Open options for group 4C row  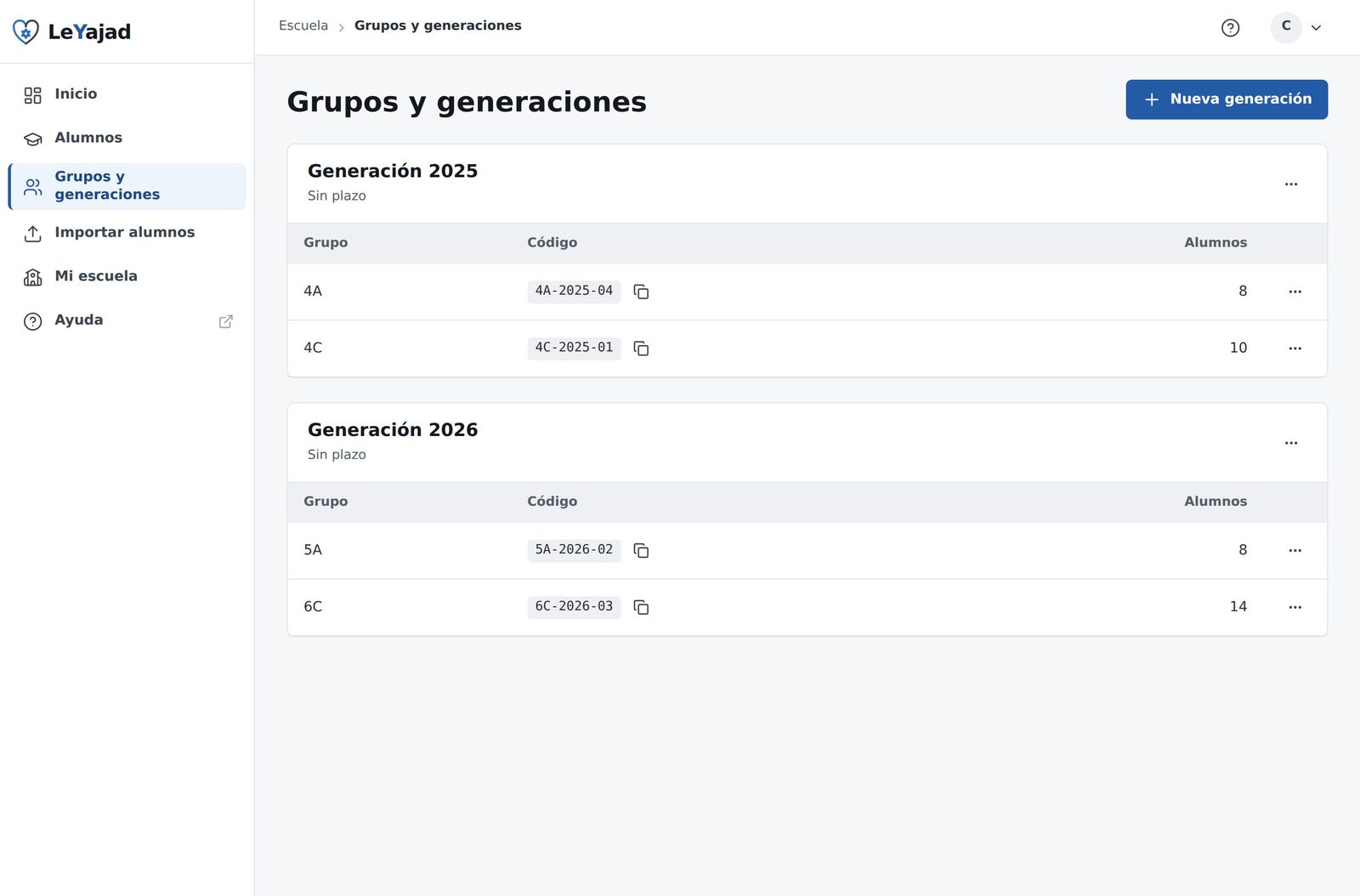pyautogui.click(x=1295, y=349)
